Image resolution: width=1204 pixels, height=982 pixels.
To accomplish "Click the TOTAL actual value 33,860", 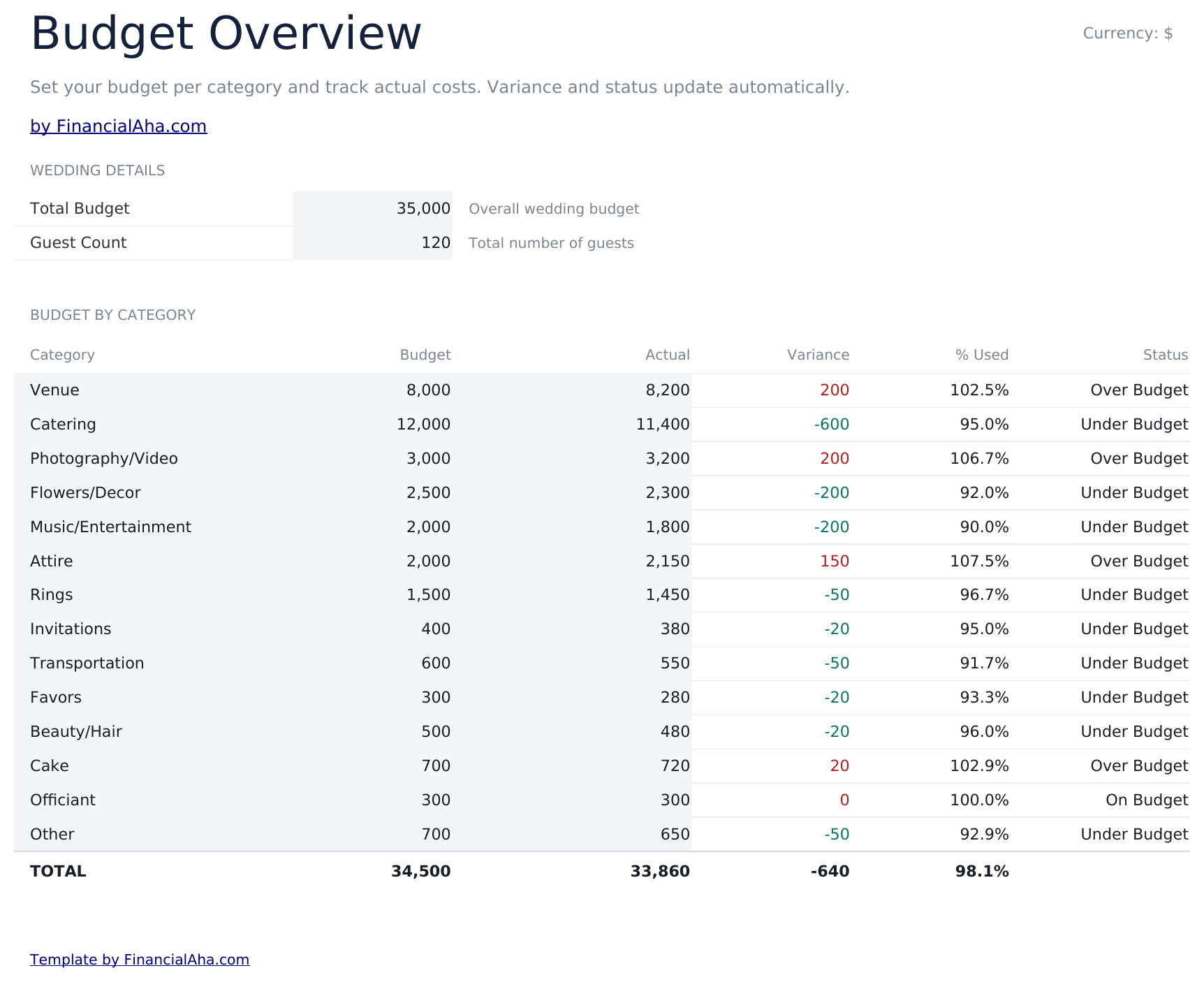I will [x=660, y=872].
